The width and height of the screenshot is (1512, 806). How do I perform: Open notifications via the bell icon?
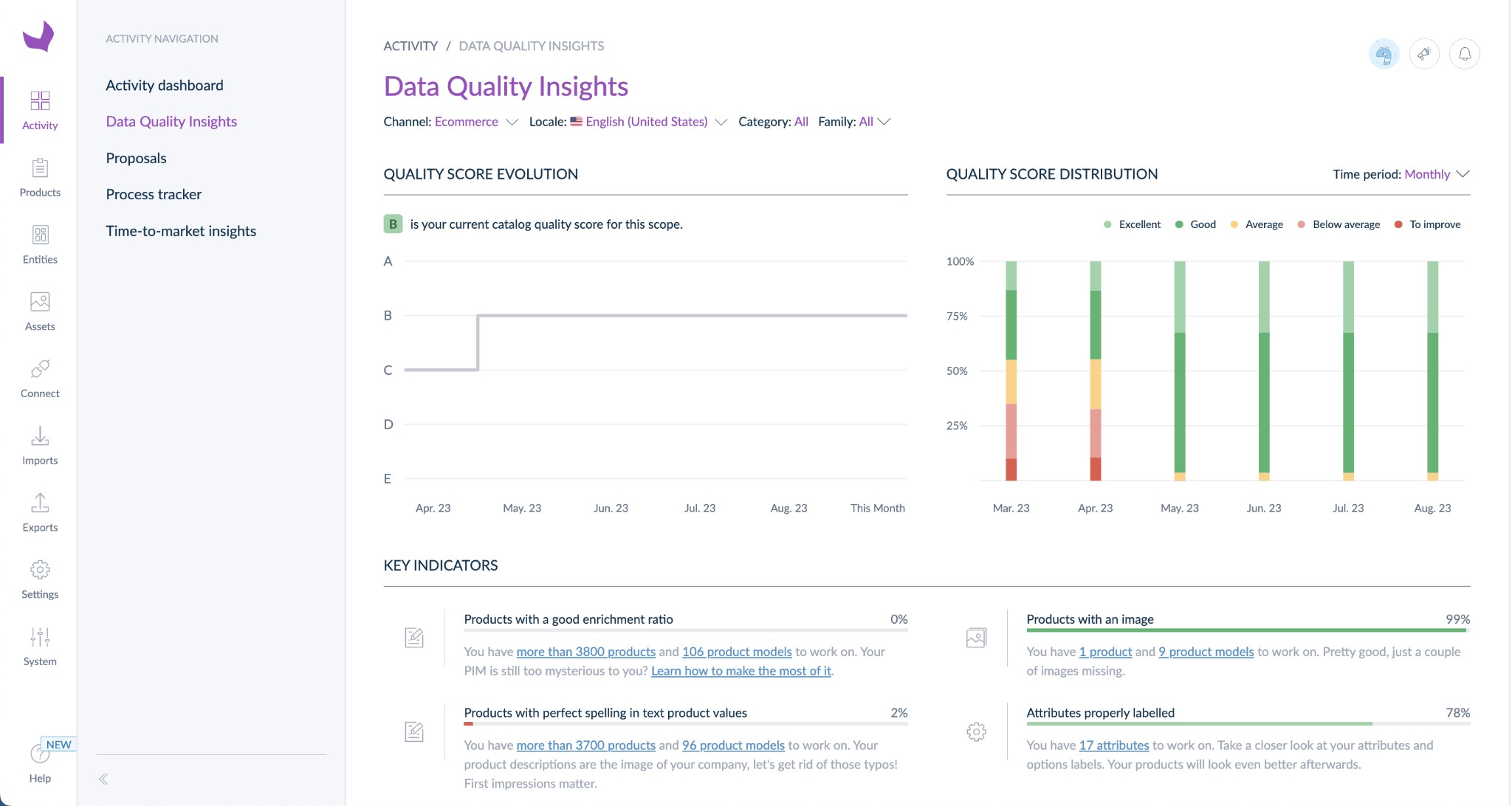[1465, 53]
